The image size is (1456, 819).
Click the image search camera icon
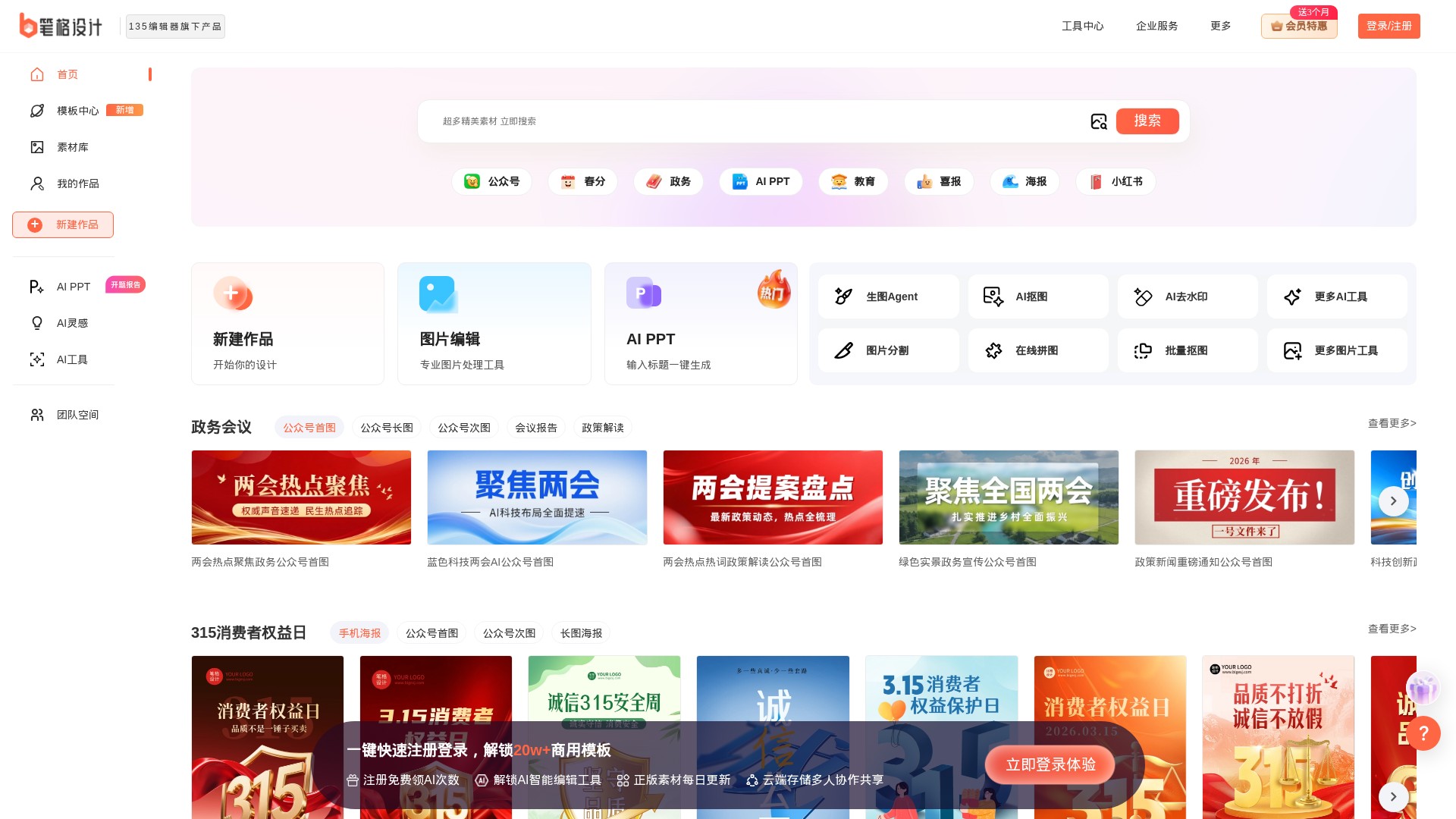click(x=1099, y=121)
